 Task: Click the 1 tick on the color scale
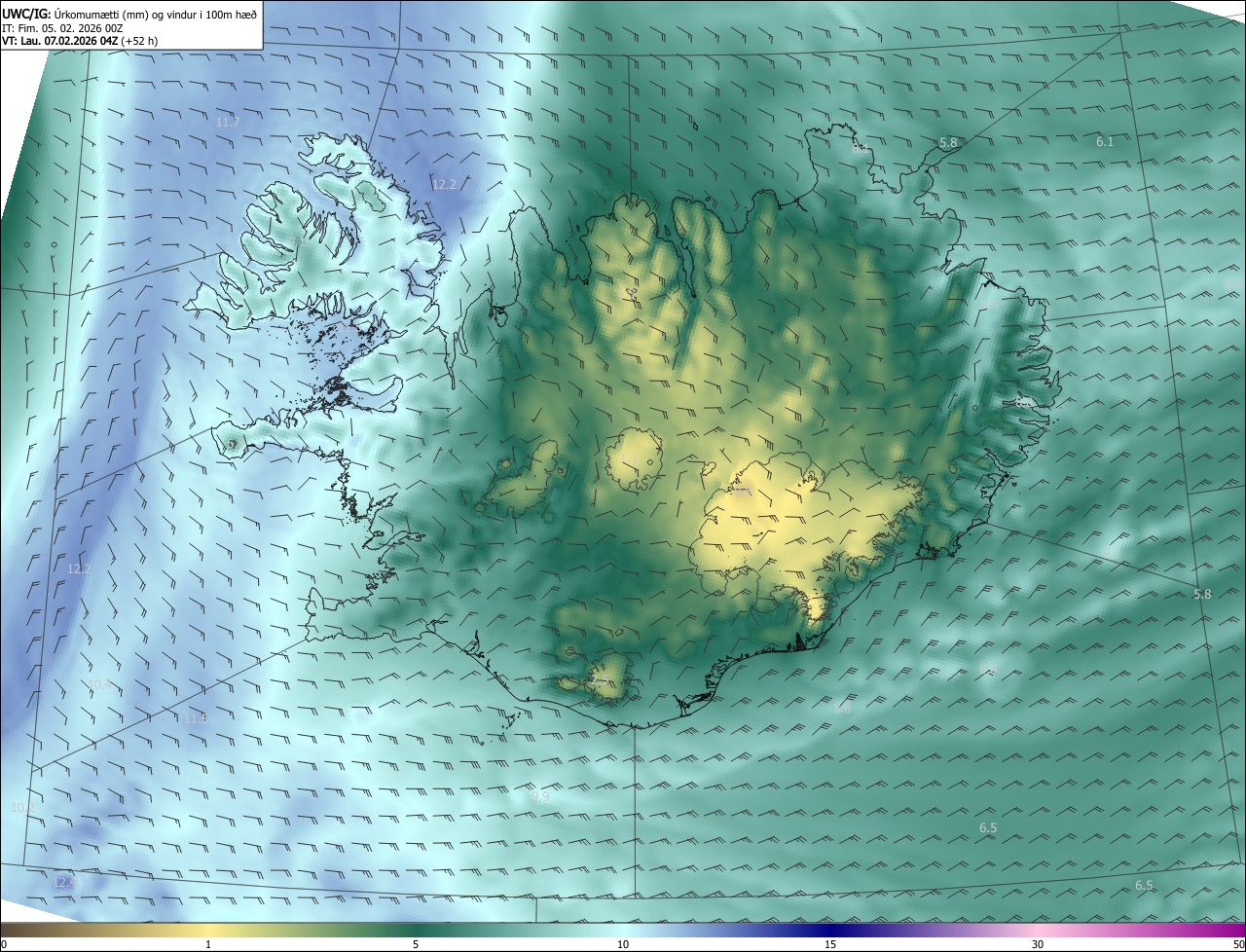point(208,944)
